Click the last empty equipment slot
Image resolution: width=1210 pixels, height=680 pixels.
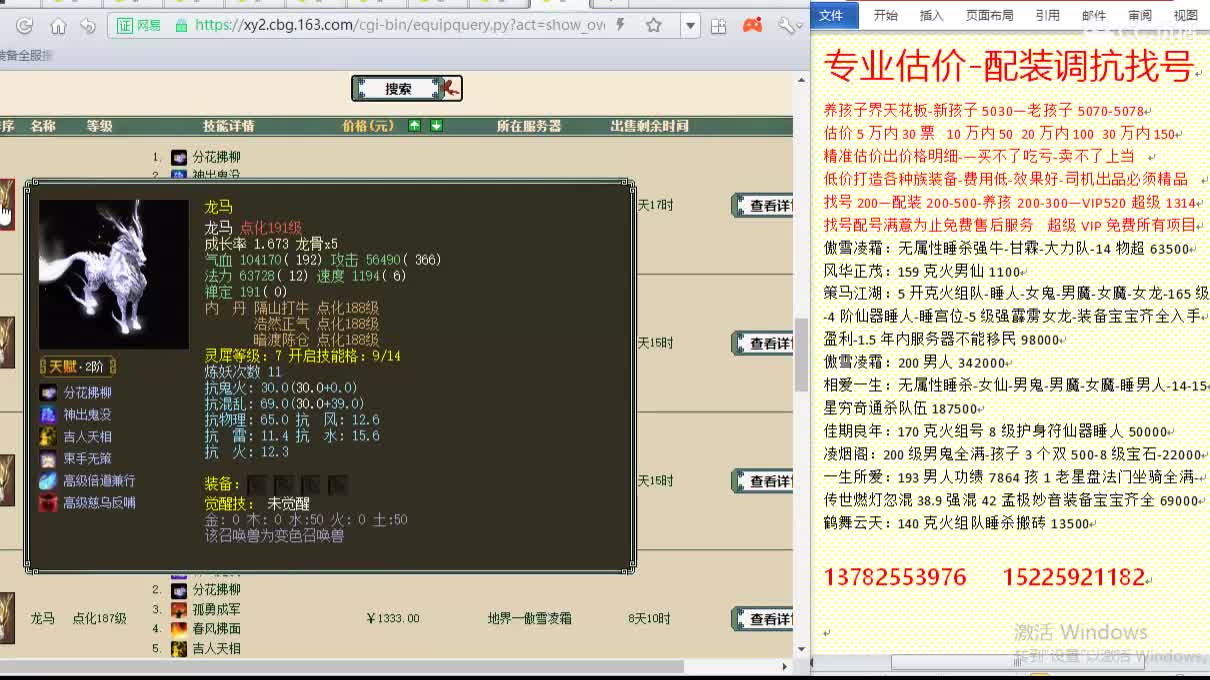click(x=338, y=484)
